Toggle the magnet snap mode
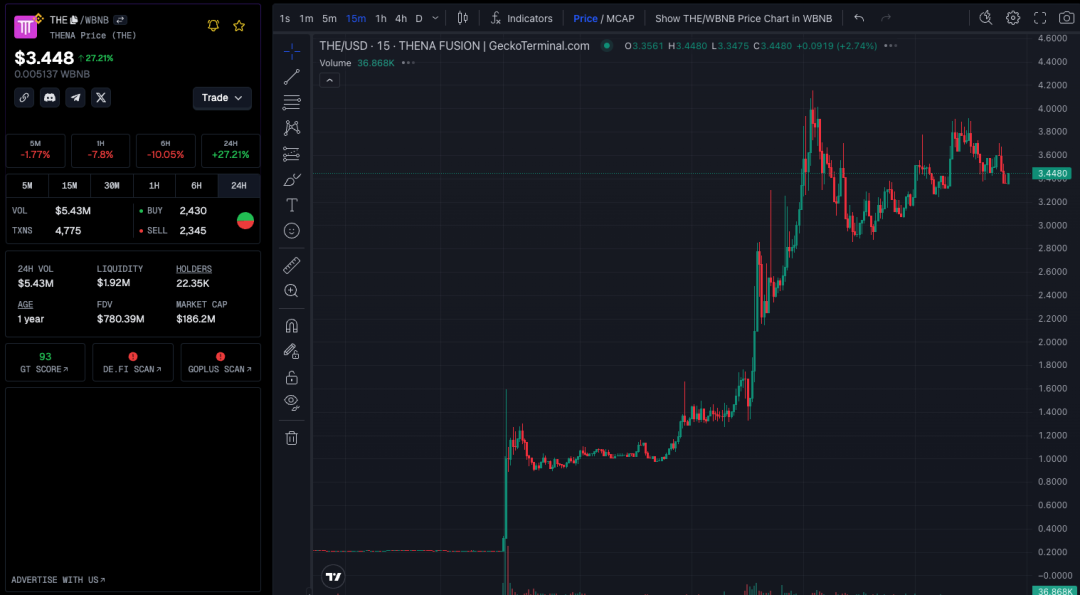 point(292,326)
